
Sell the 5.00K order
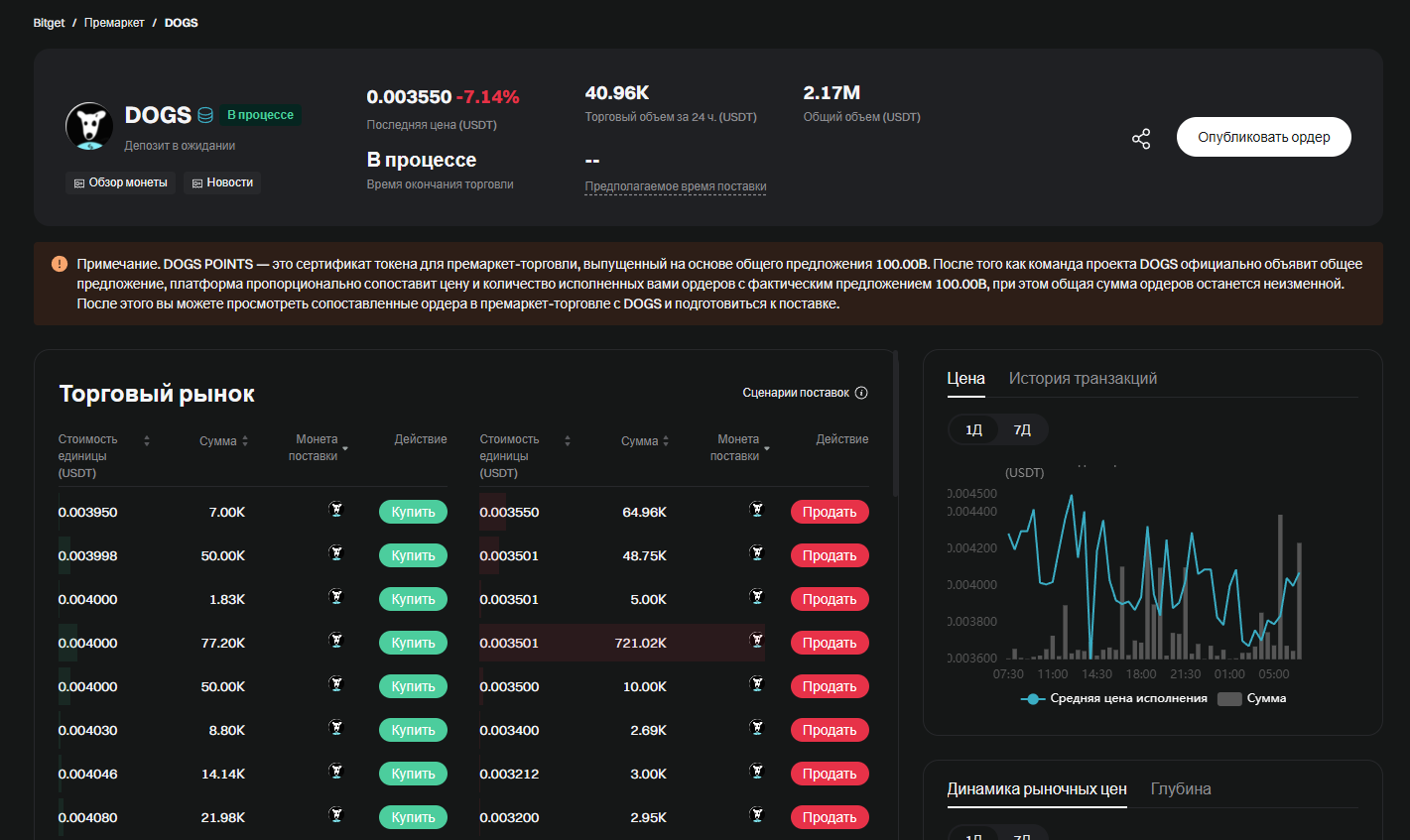click(x=830, y=599)
